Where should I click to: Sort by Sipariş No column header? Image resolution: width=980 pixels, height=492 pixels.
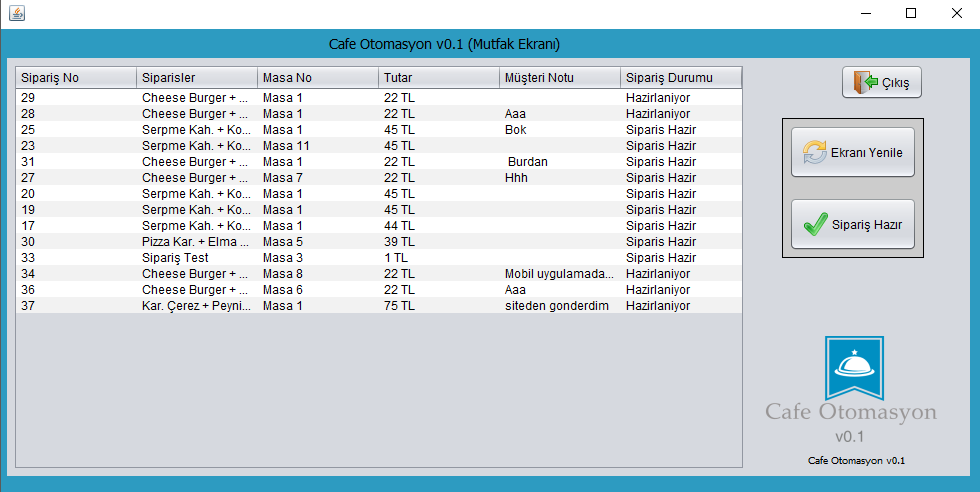point(76,78)
